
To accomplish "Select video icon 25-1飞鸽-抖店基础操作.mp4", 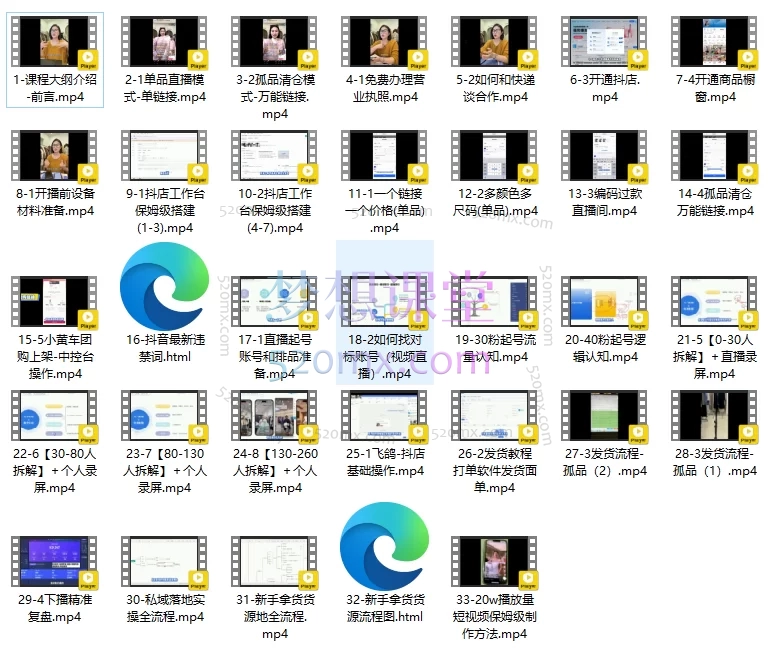I will [x=384, y=416].
